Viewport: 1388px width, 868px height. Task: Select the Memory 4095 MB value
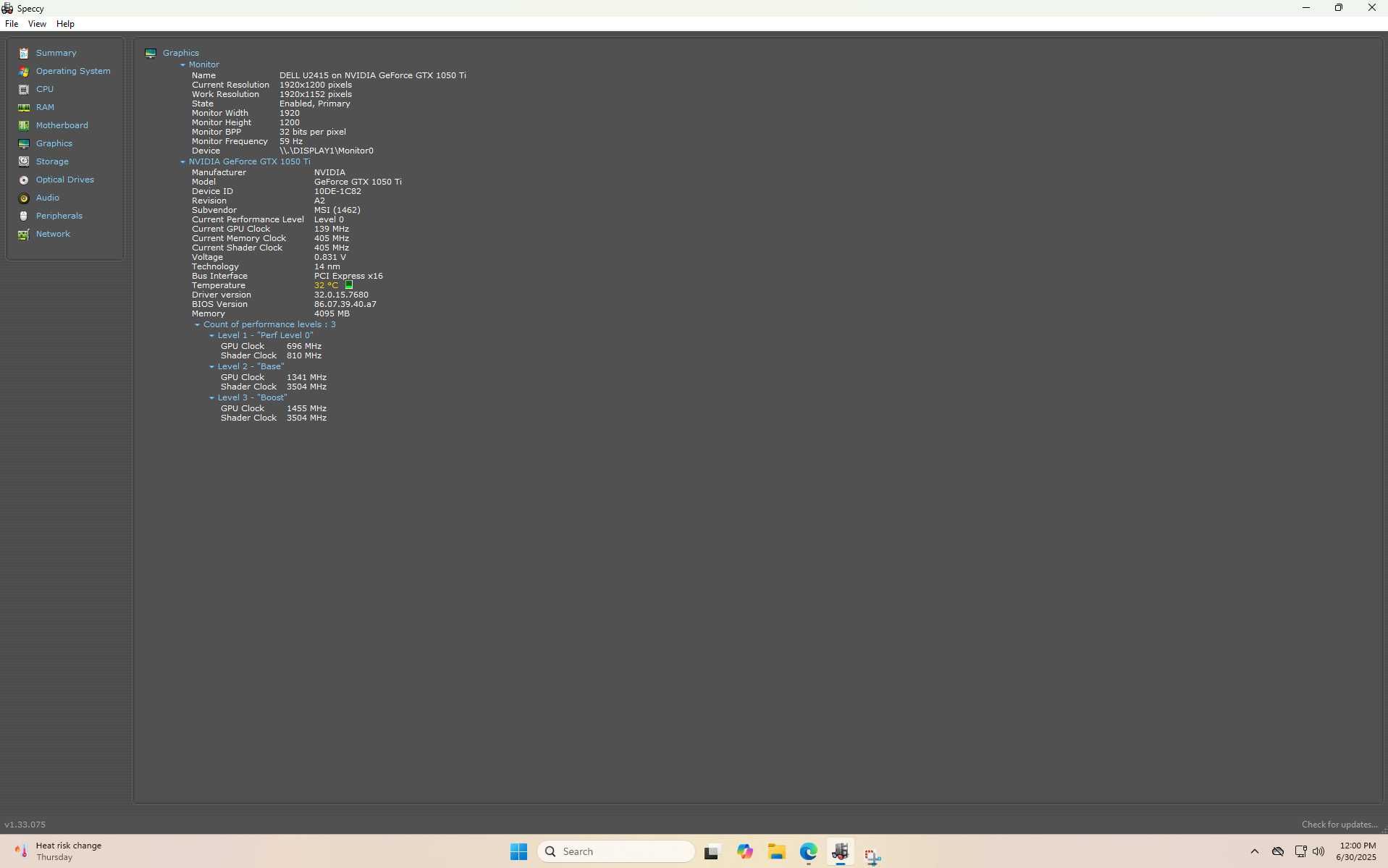[332, 313]
